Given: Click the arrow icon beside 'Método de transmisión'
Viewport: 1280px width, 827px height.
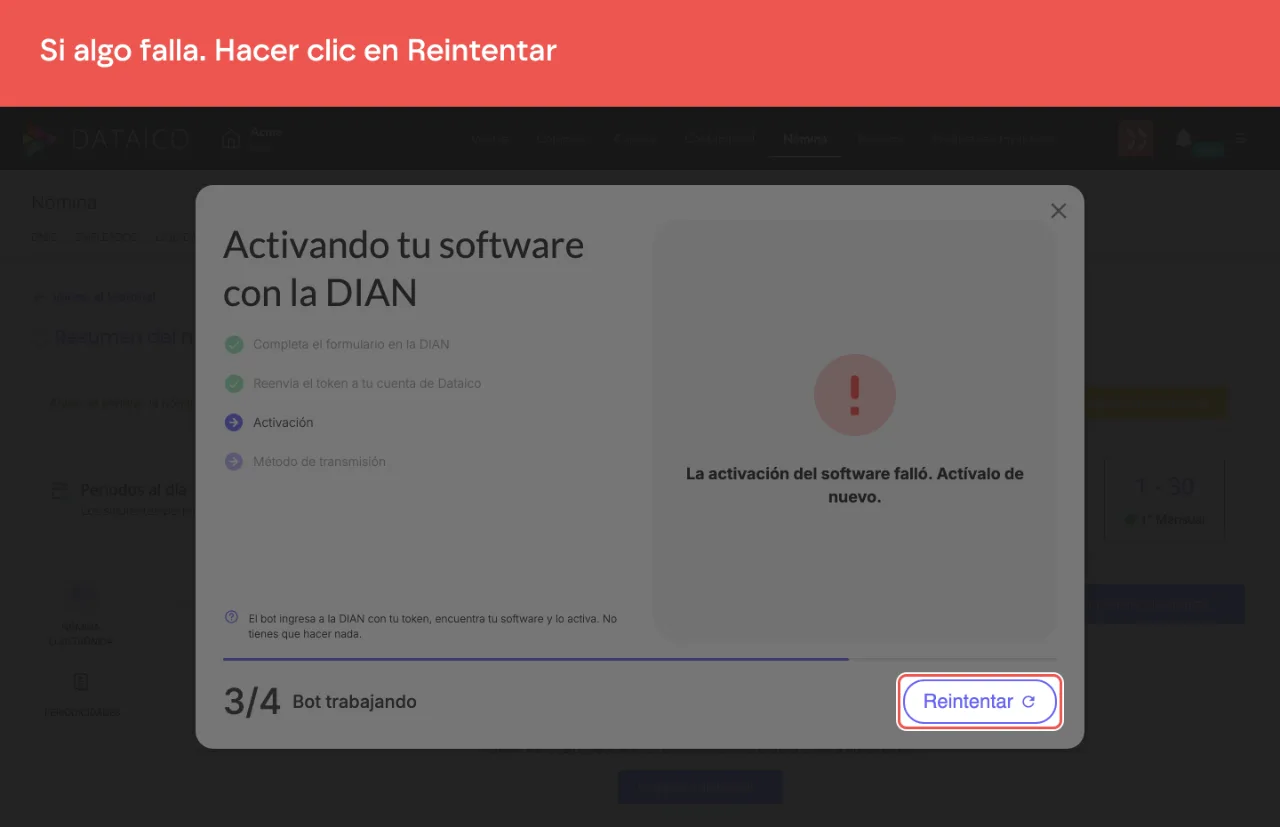Looking at the screenshot, I should pos(234,462).
